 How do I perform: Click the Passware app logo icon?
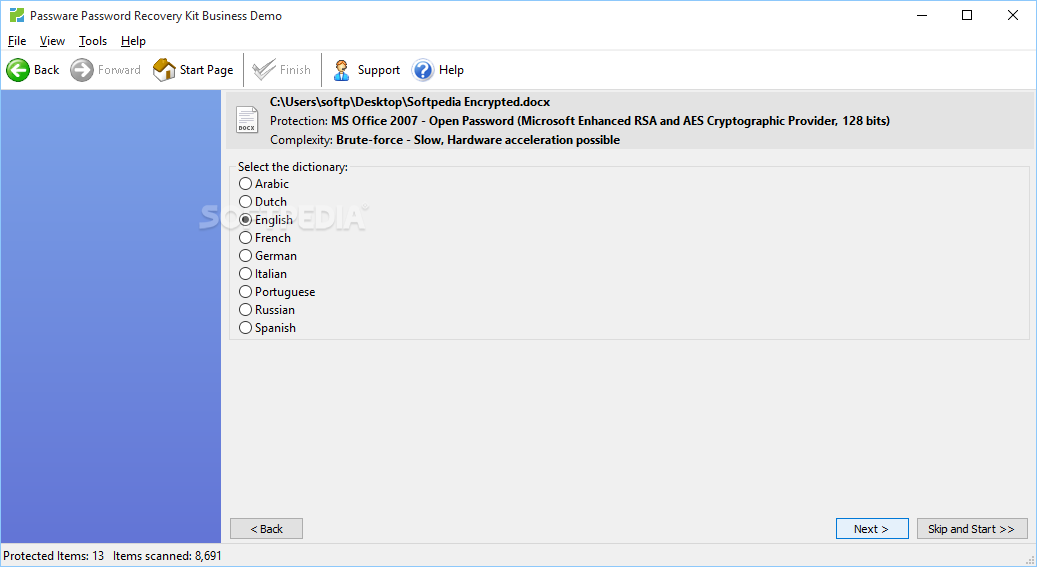click(17, 15)
